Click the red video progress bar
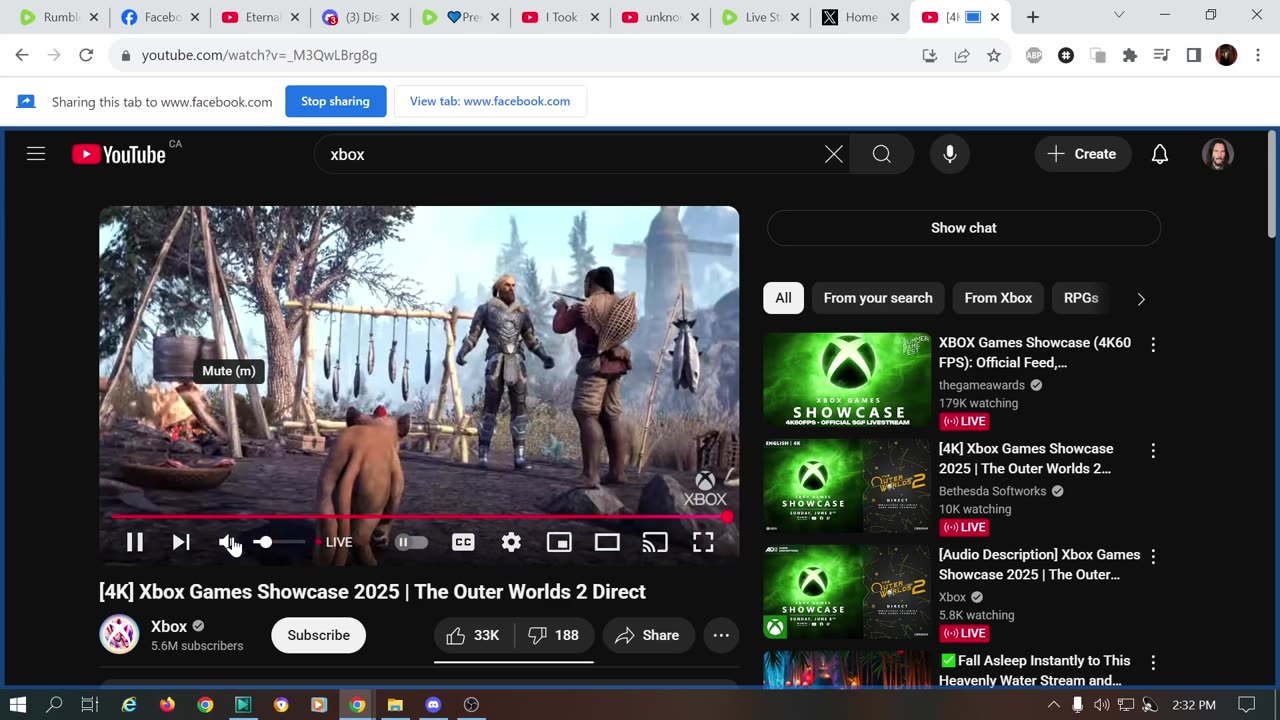Image resolution: width=1280 pixels, height=720 pixels. [x=419, y=517]
